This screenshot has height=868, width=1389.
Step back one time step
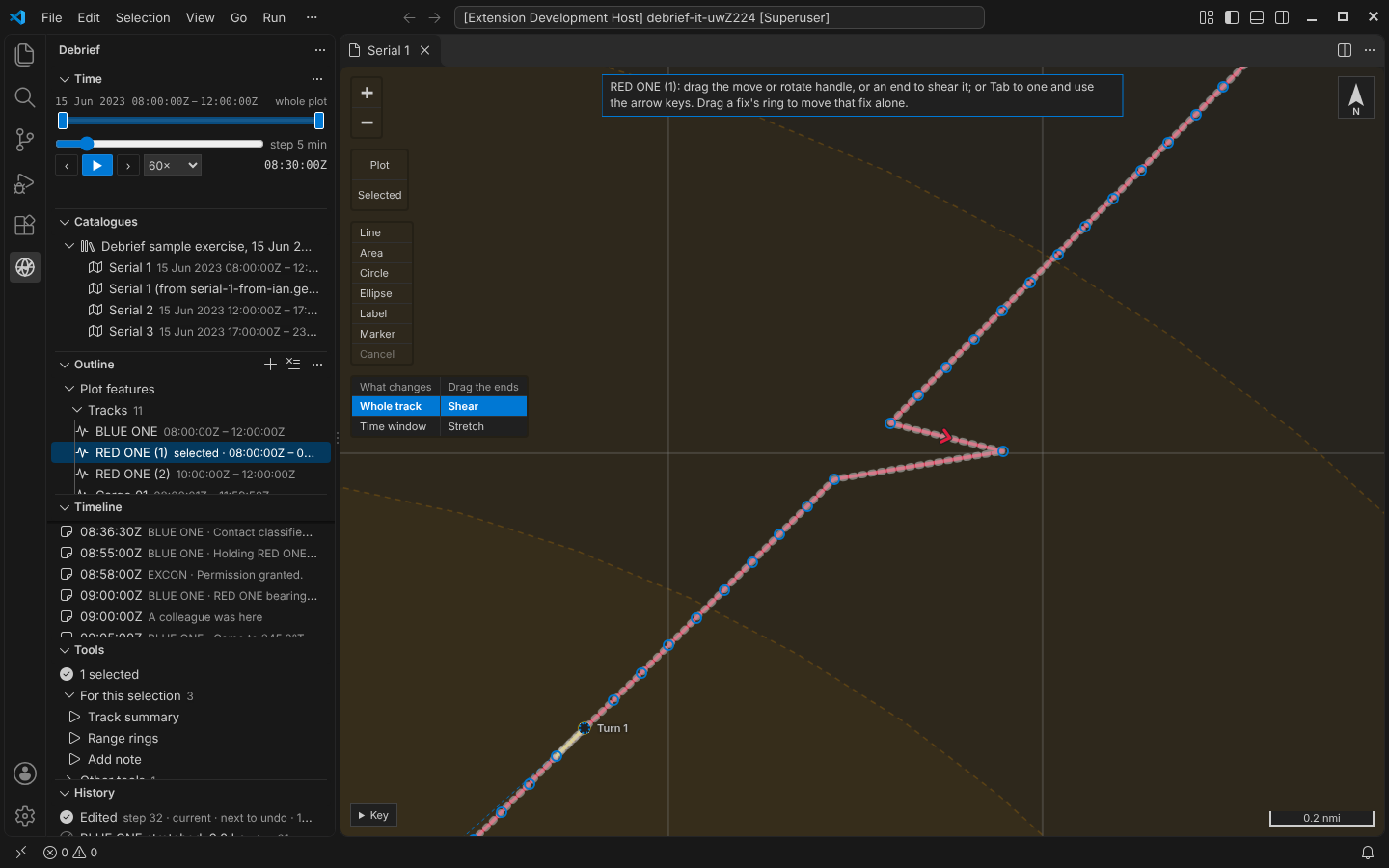click(67, 166)
